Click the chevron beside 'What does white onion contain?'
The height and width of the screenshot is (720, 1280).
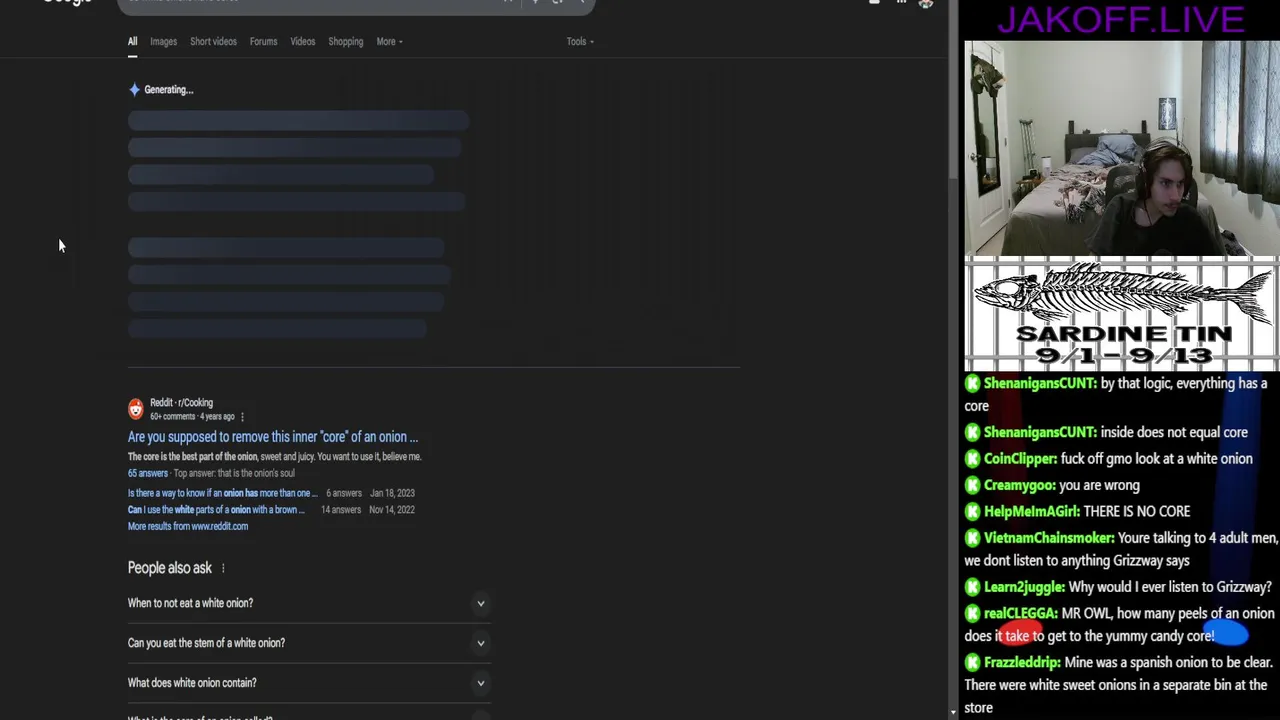pos(481,683)
